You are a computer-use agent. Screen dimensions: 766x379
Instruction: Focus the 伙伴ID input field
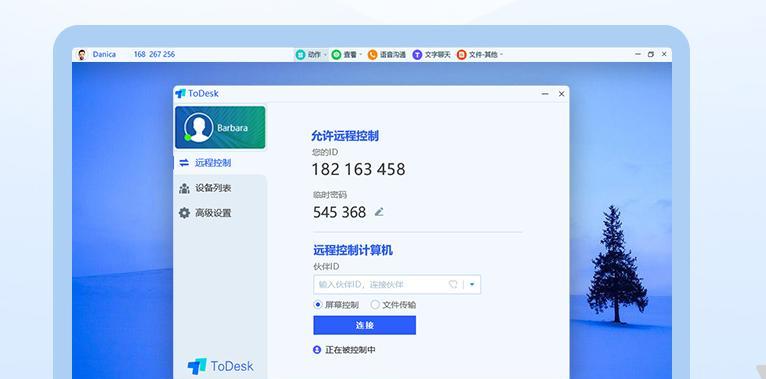click(397, 284)
